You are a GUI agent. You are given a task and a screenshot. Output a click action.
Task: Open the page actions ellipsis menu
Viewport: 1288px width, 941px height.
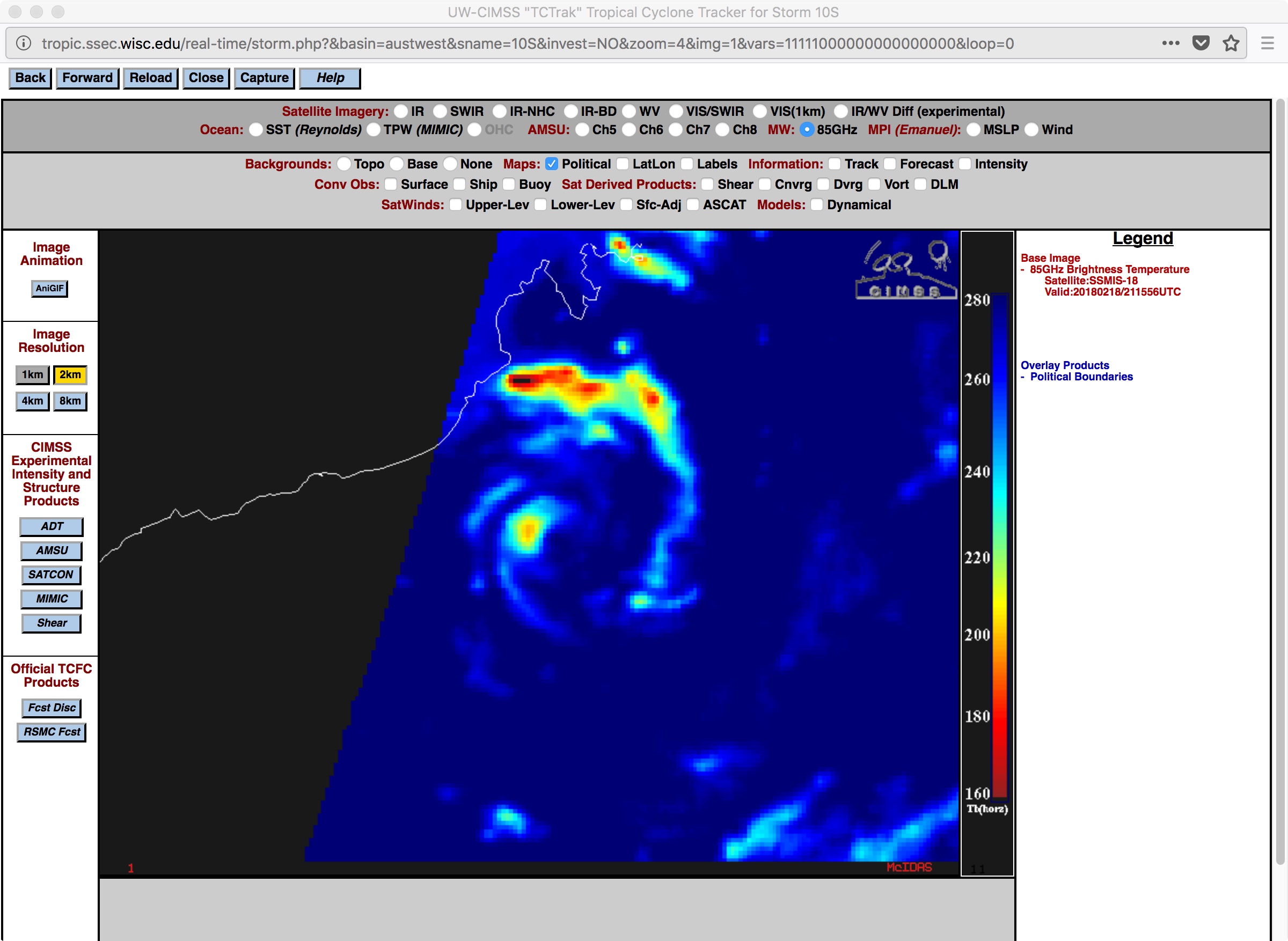(1170, 43)
